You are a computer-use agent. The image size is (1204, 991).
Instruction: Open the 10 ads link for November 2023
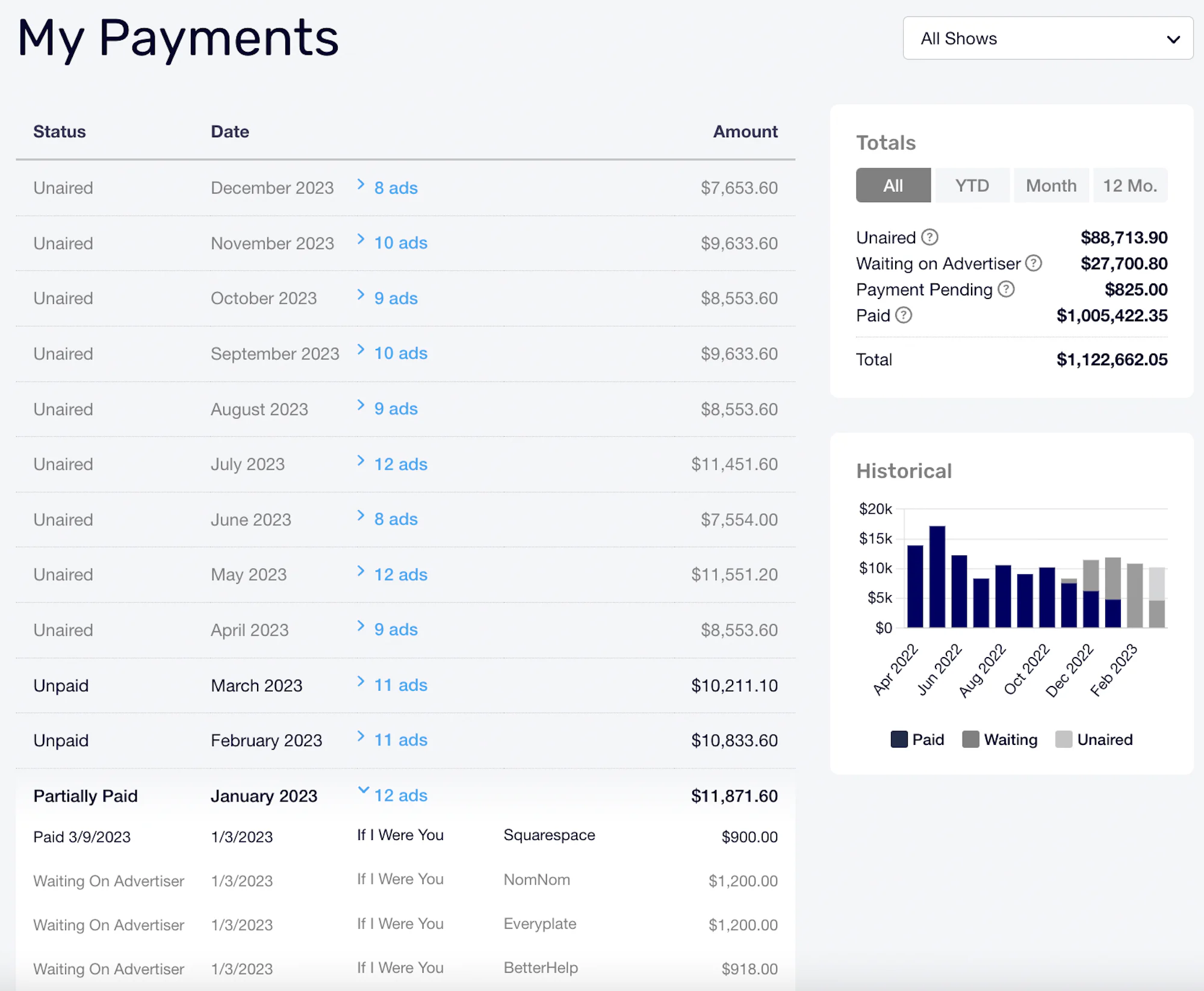[x=400, y=242]
